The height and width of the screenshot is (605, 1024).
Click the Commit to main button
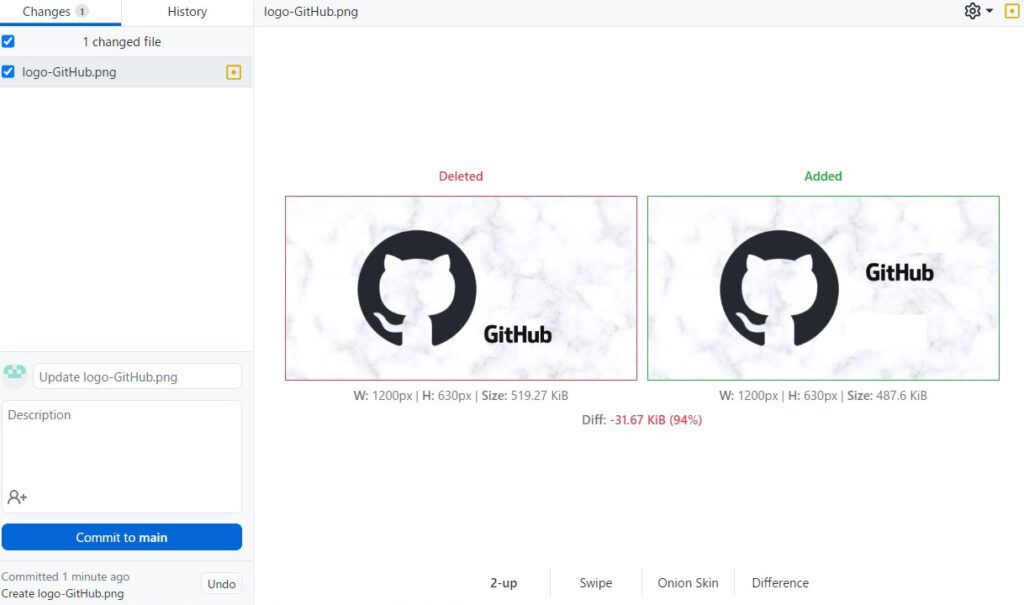click(121, 537)
